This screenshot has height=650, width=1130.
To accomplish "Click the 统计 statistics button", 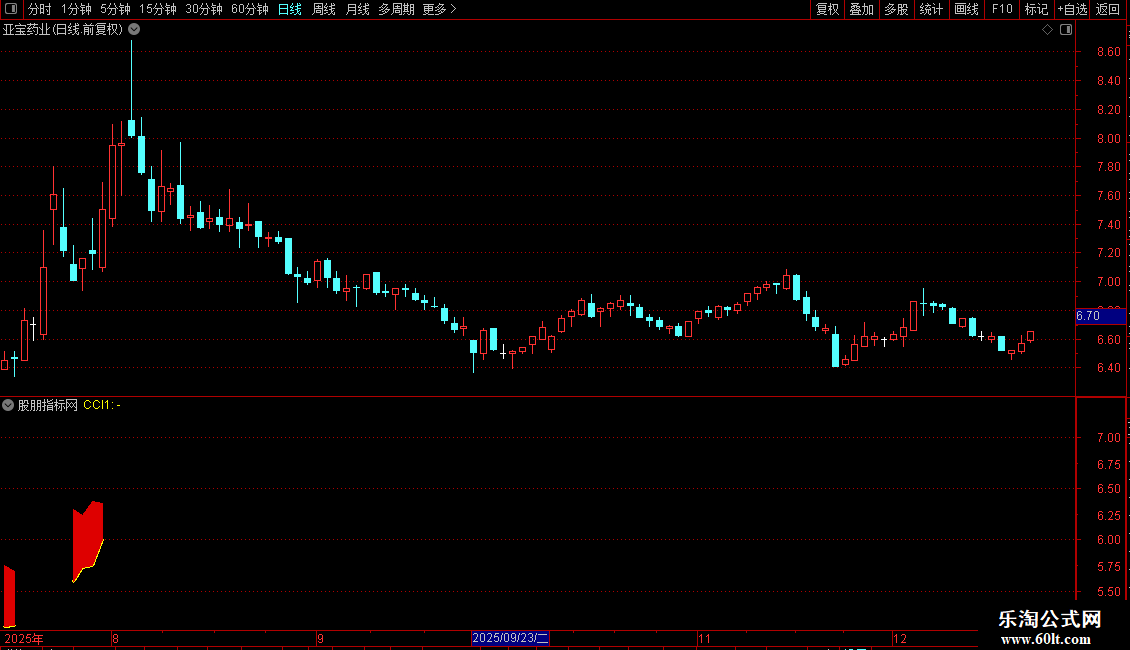I will [x=930, y=9].
